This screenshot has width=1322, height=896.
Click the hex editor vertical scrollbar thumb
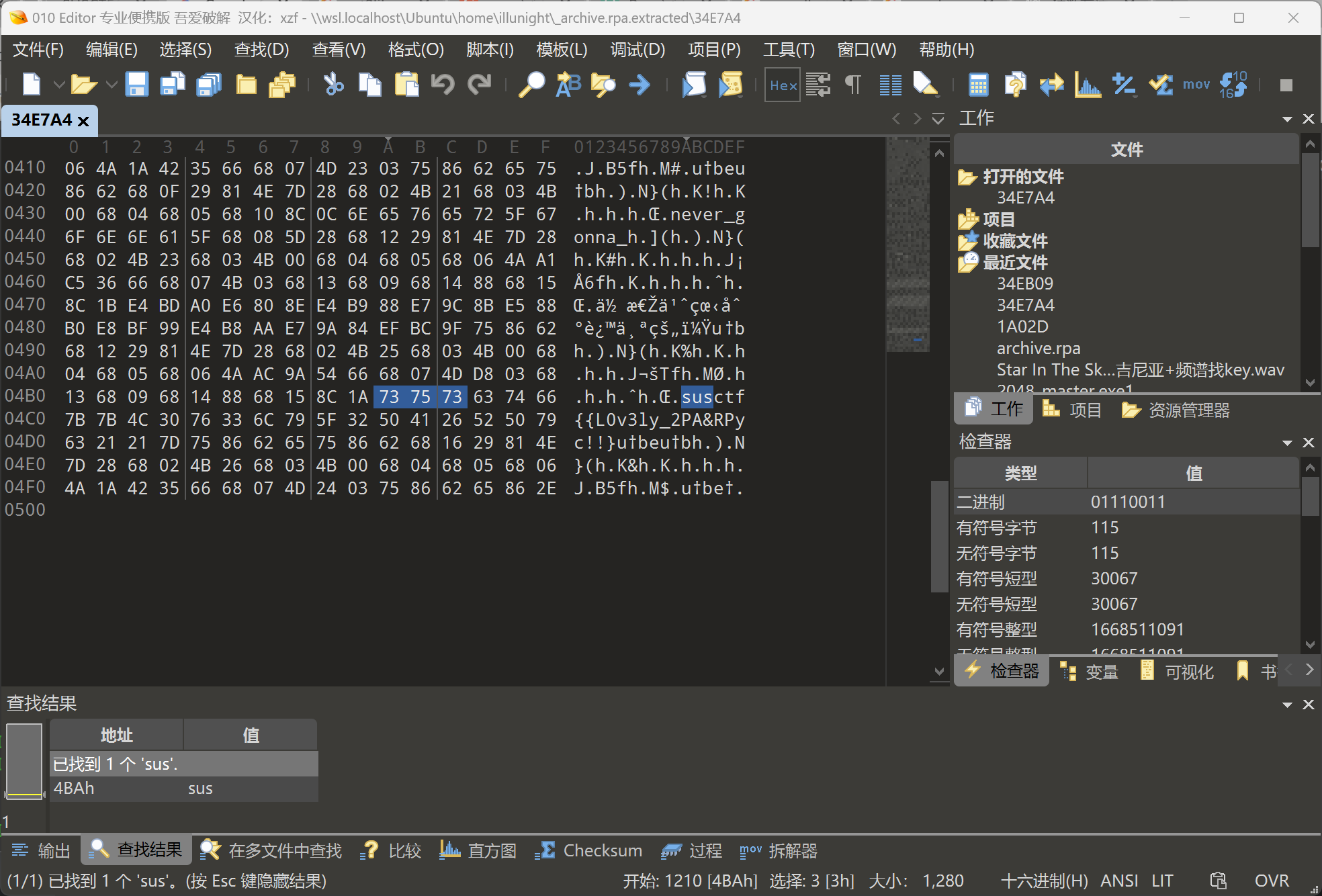click(939, 537)
